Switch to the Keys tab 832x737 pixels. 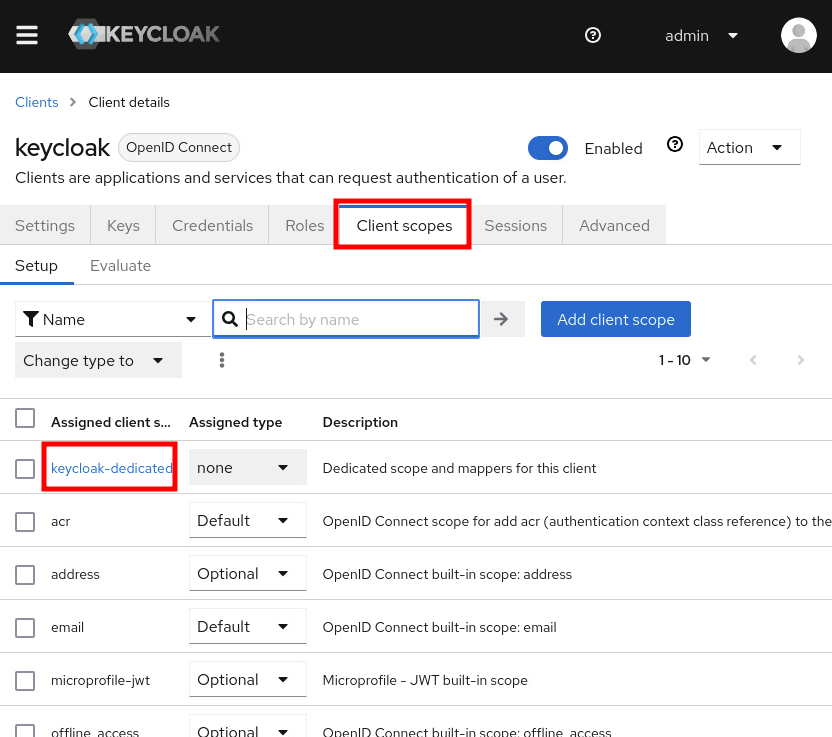point(123,226)
